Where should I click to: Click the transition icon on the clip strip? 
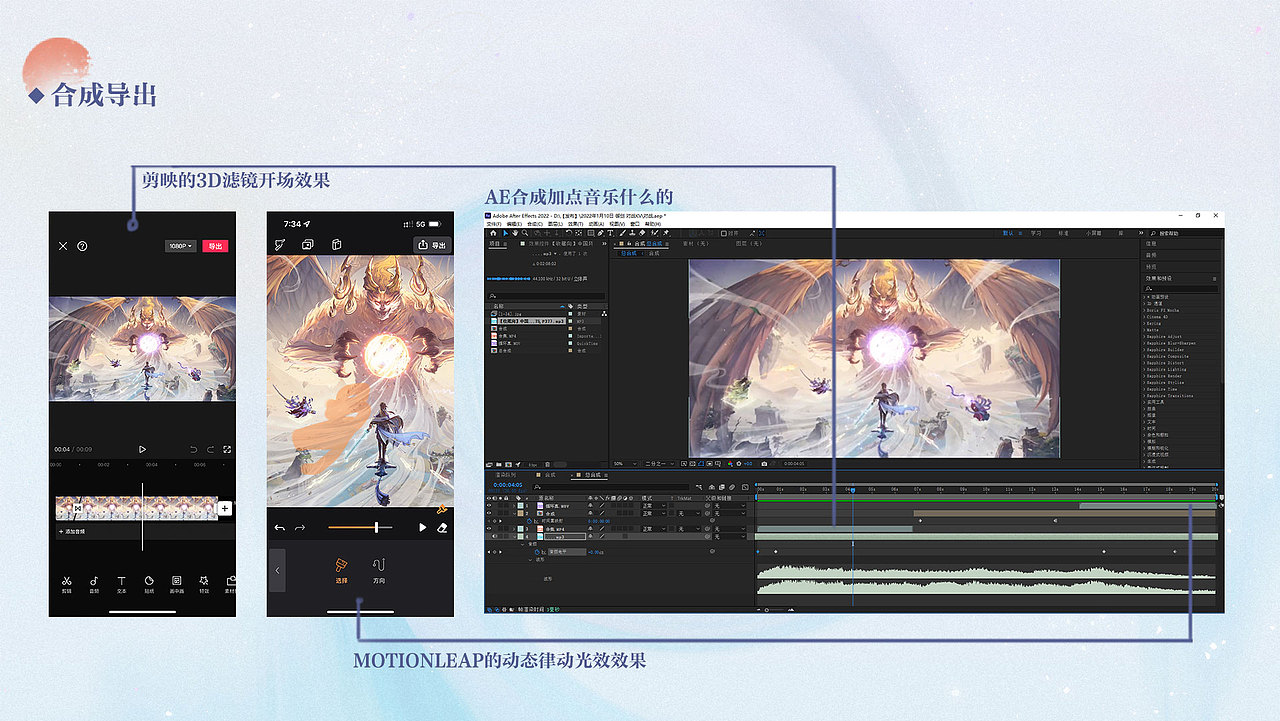point(76,509)
